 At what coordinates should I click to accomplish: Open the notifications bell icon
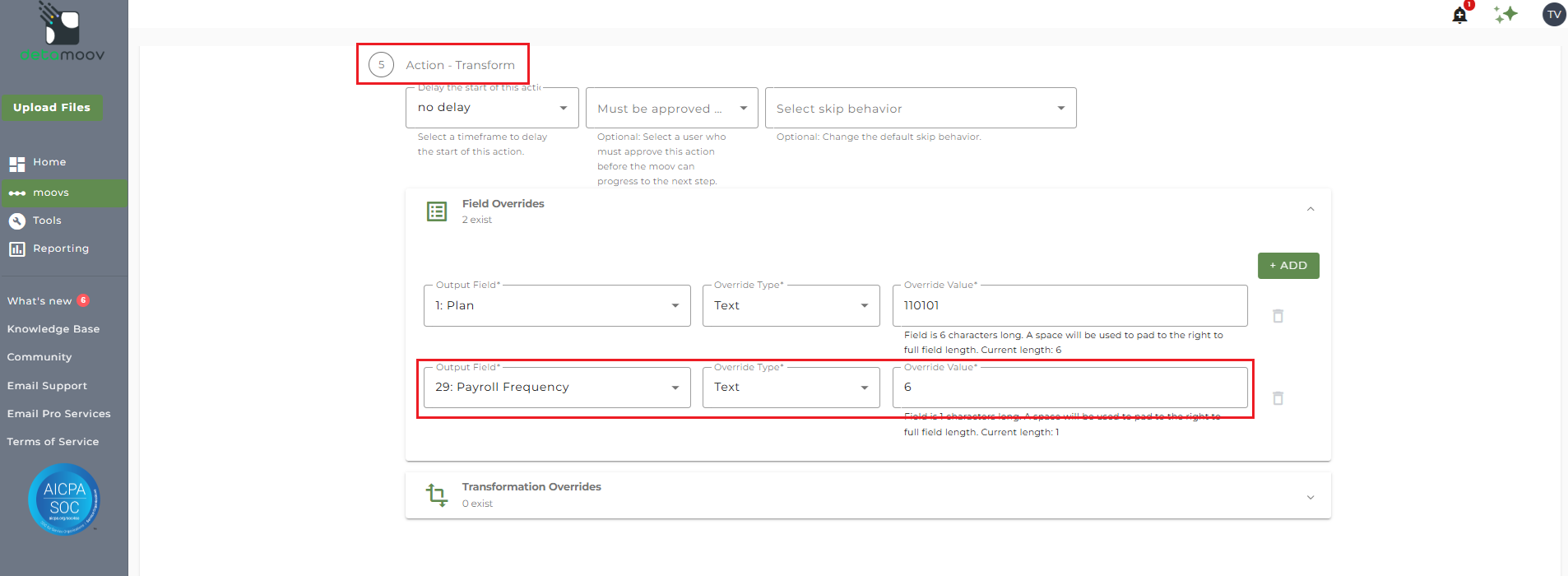1460,15
